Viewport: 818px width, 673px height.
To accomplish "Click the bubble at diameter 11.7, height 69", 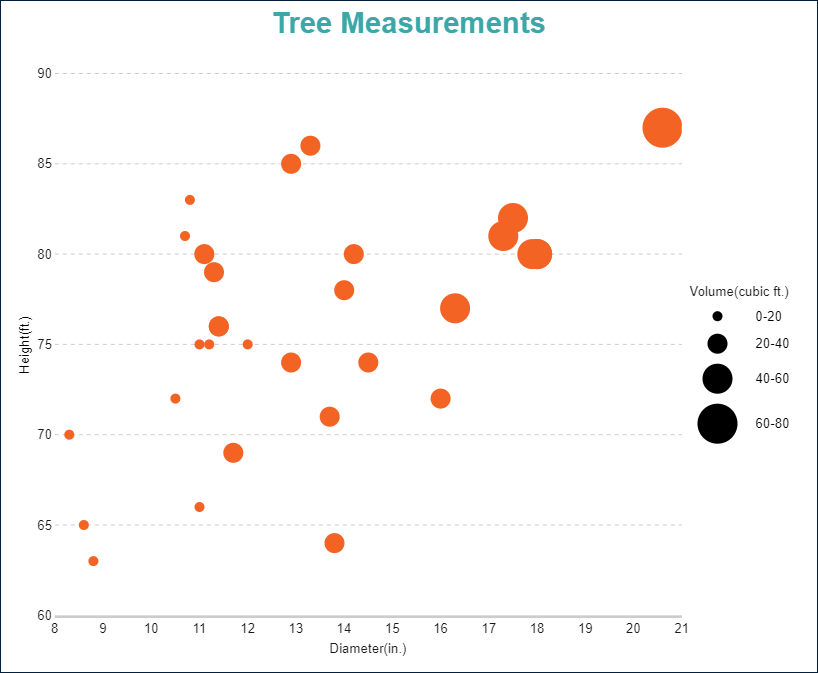I will point(233,453).
